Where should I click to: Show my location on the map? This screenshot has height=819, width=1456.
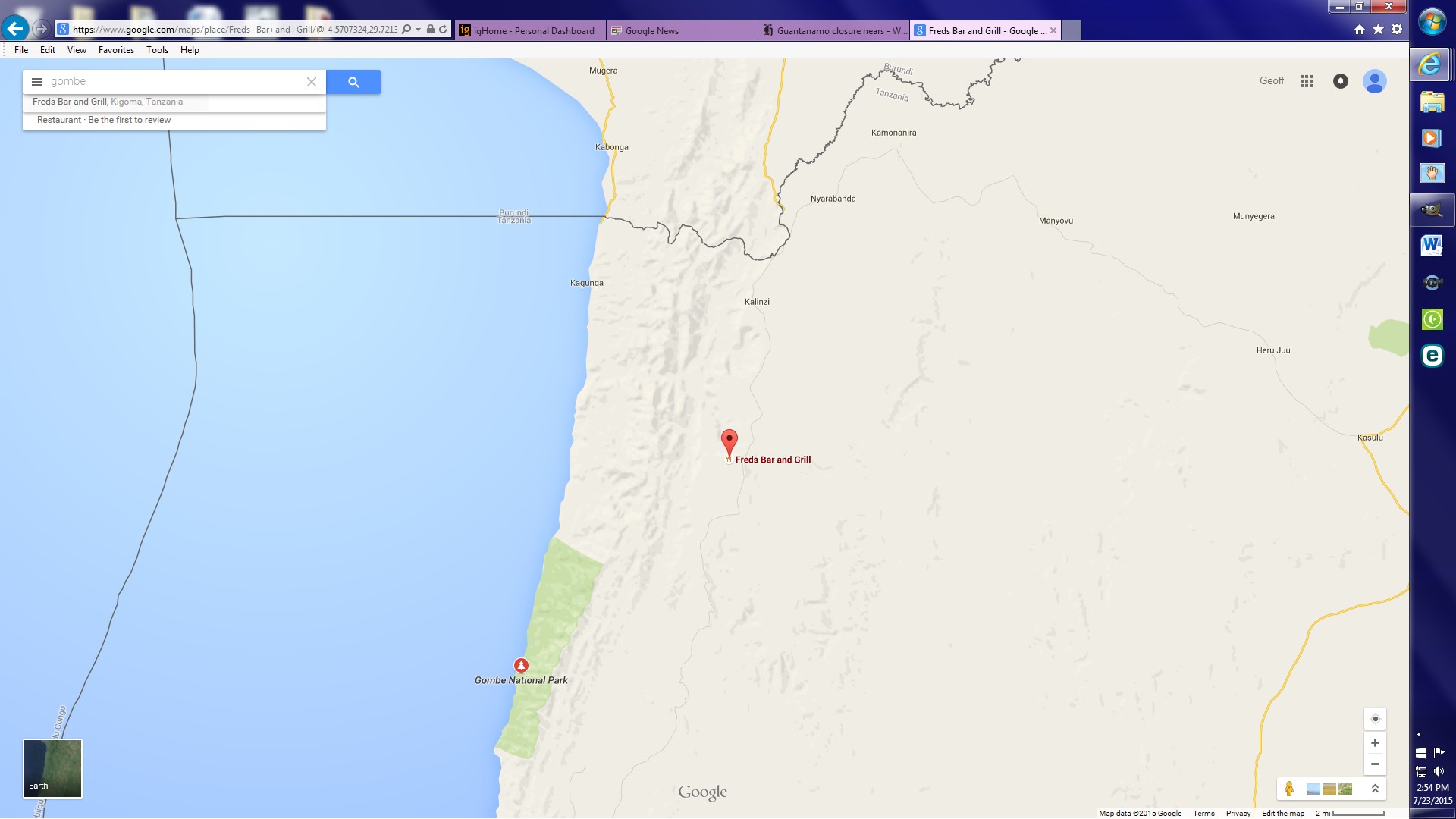[x=1375, y=719]
